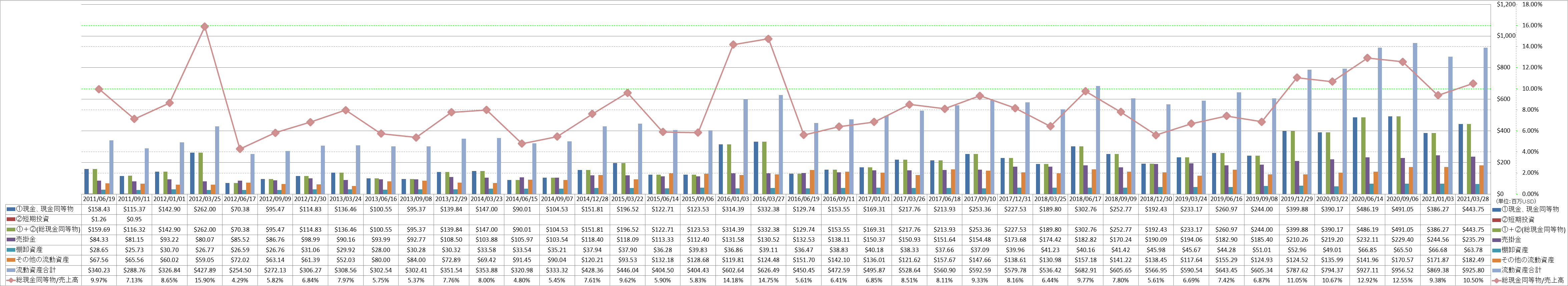
Task: Select the 2018/06/17 date column header
Action: pos(1085,199)
